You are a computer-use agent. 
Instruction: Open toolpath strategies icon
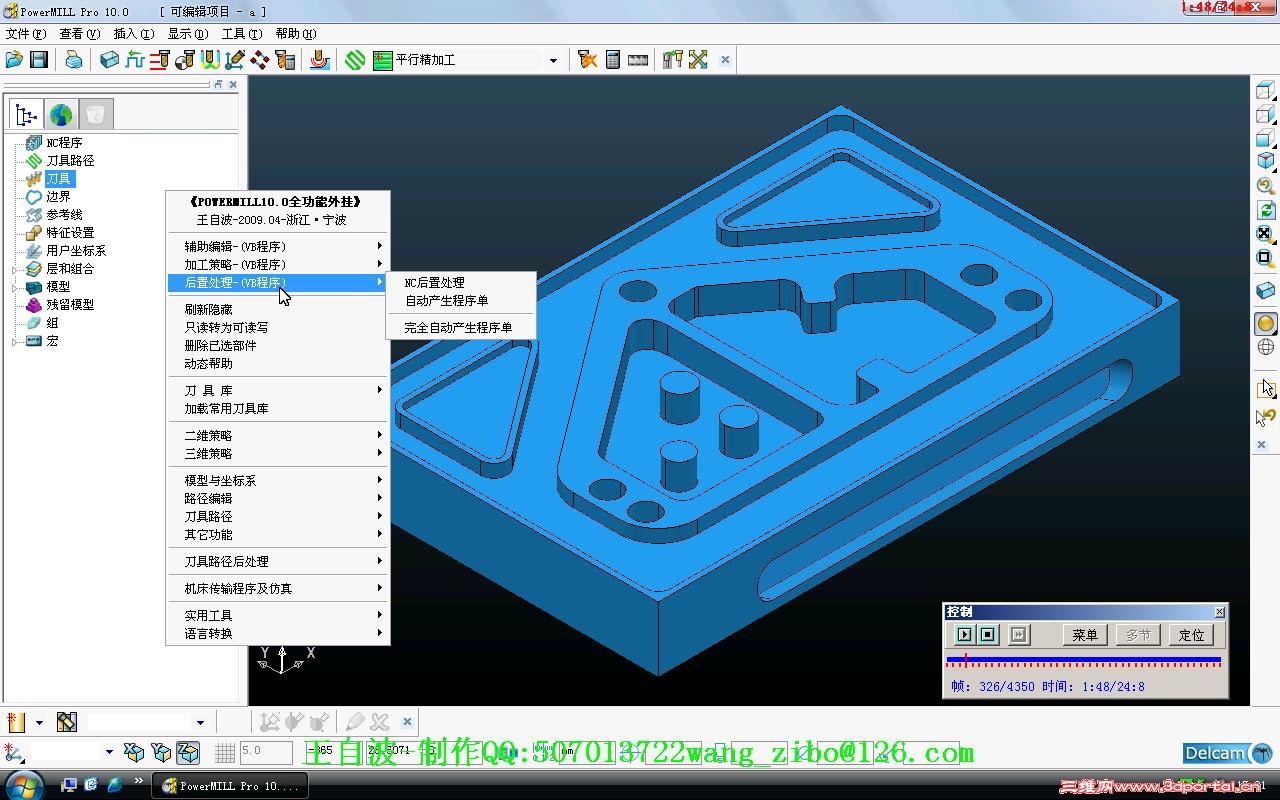click(x=319, y=60)
